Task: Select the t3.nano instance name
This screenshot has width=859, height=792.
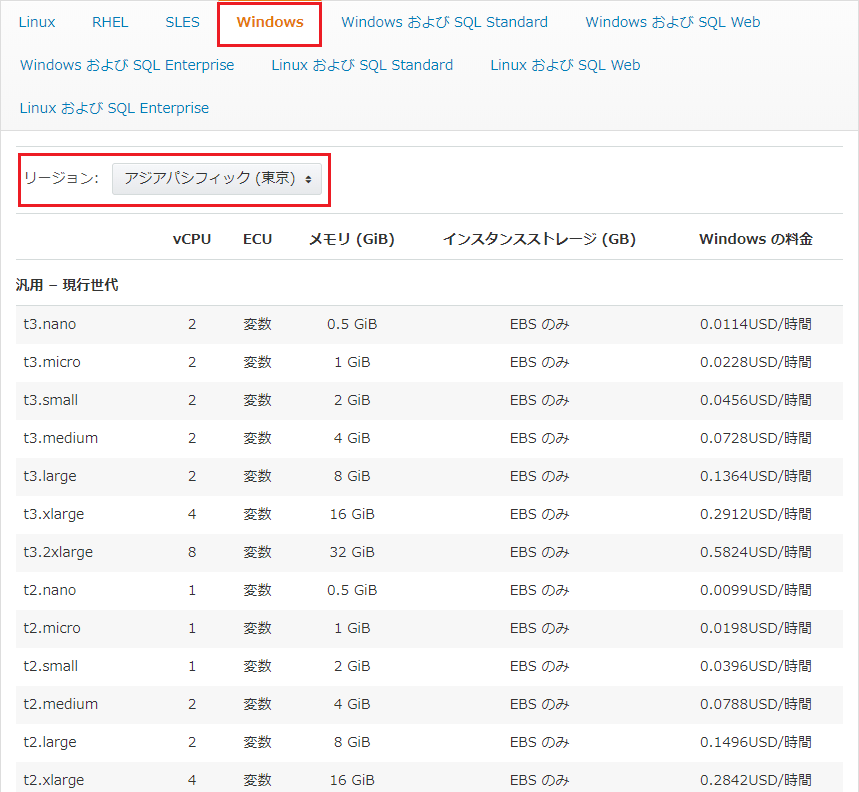Action: click(x=50, y=324)
